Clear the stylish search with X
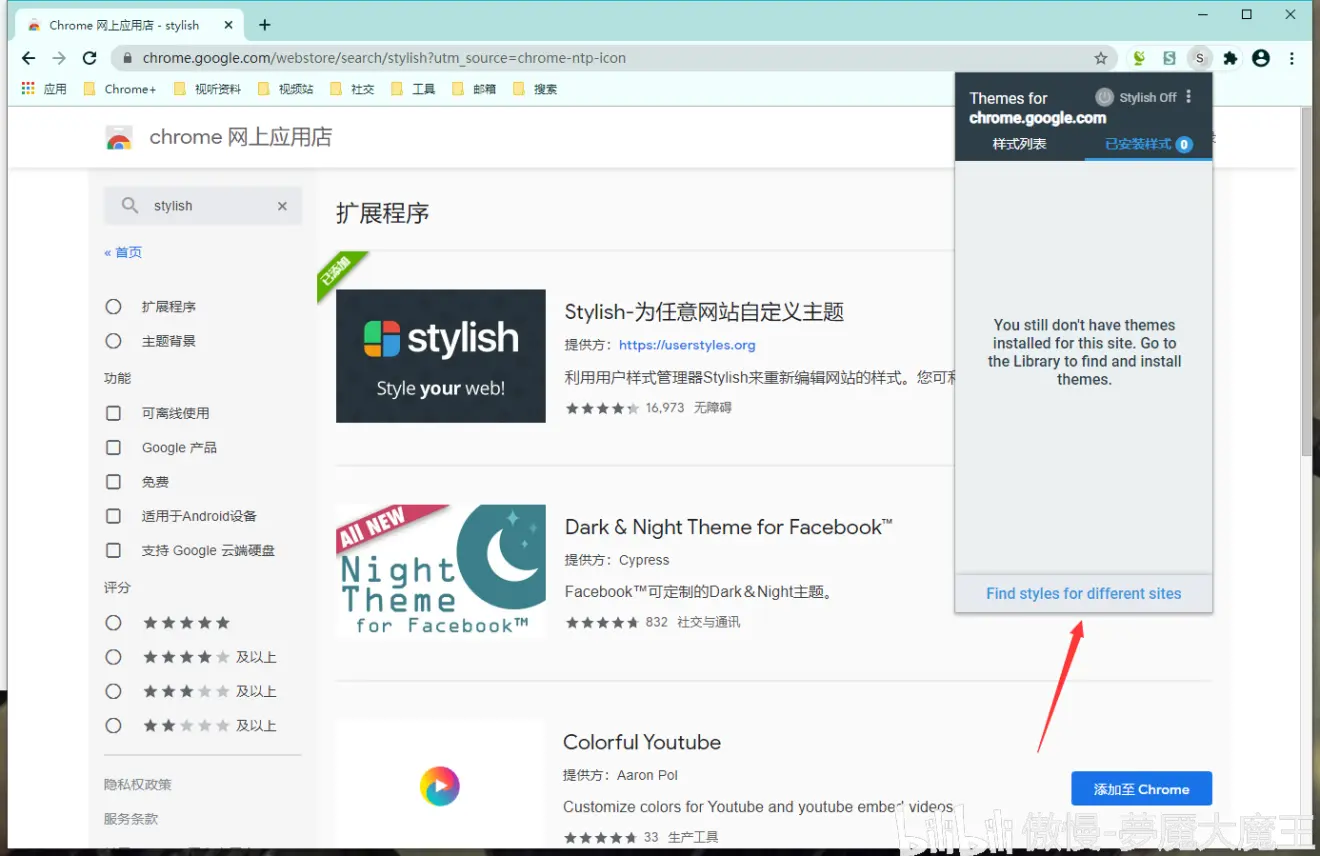 (x=282, y=206)
